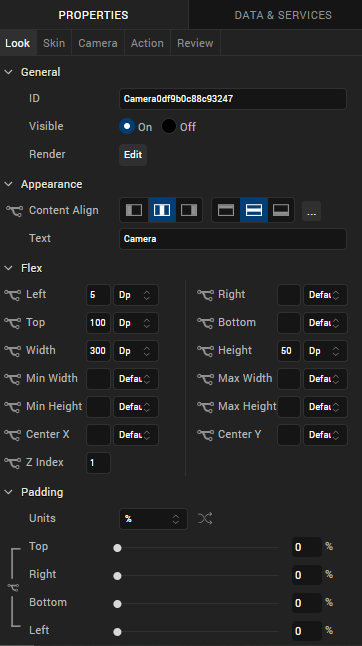Click the Render Edit button
Image resolution: width=362 pixels, height=646 pixels.
point(133,154)
